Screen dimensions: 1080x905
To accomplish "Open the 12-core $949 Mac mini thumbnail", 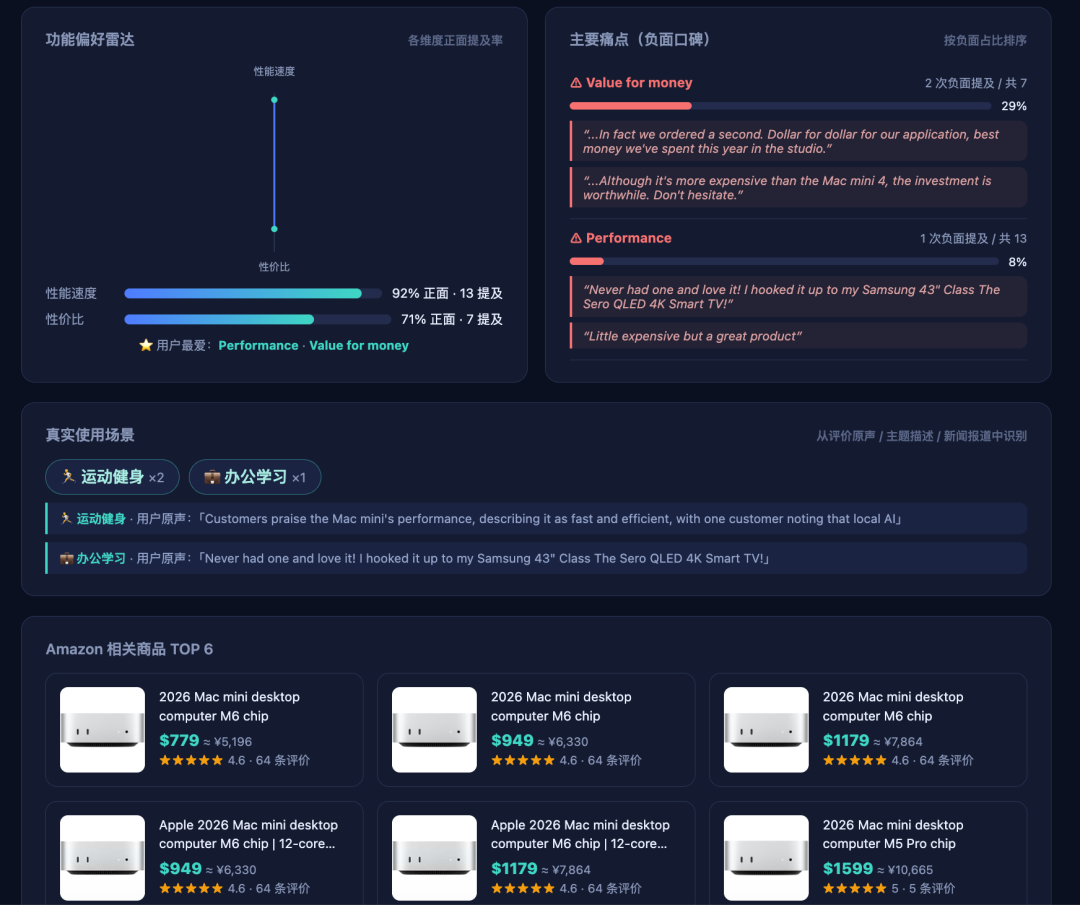I will coord(103,857).
